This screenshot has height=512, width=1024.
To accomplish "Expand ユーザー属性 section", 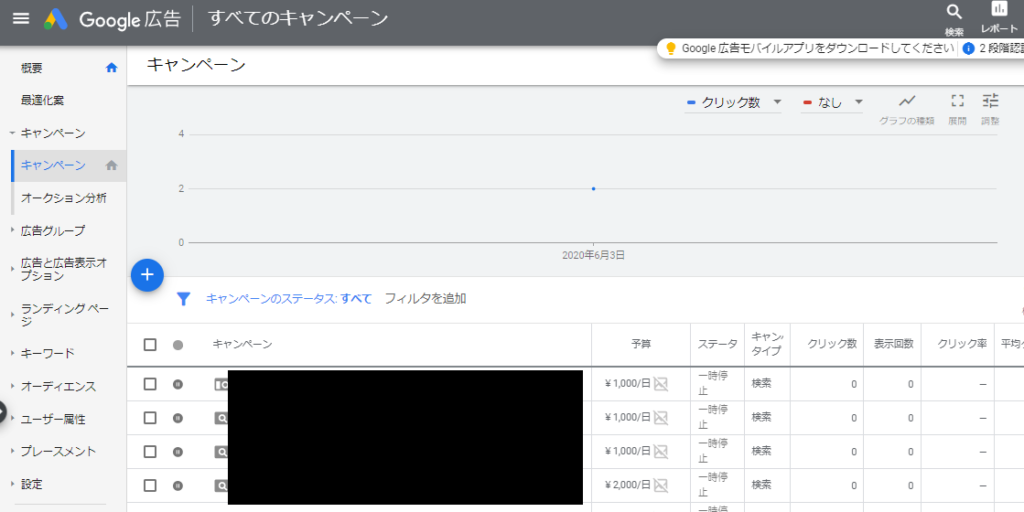I will tap(12, 419).
